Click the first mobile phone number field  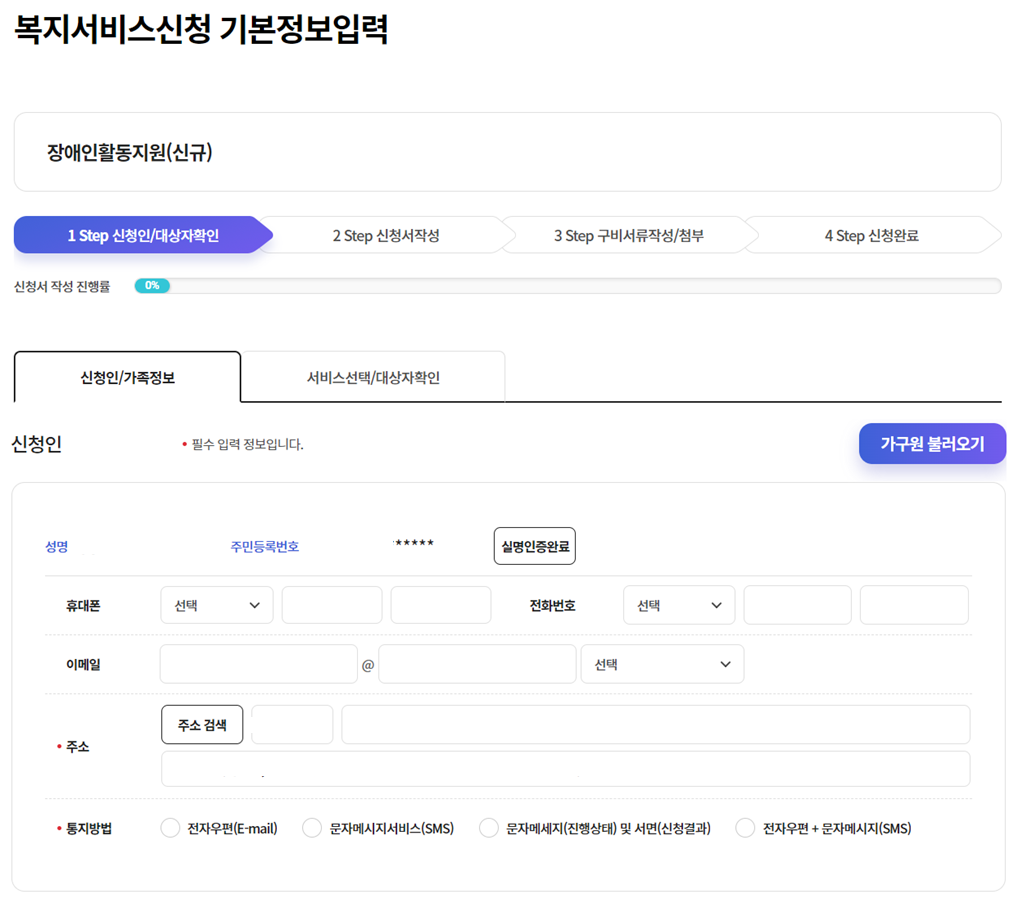click(x=331, y=604)
